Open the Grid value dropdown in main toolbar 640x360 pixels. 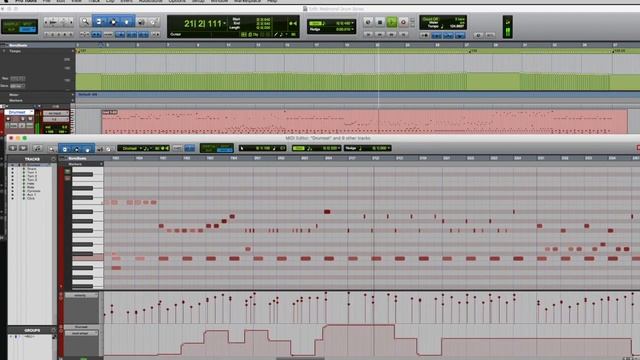352,23
